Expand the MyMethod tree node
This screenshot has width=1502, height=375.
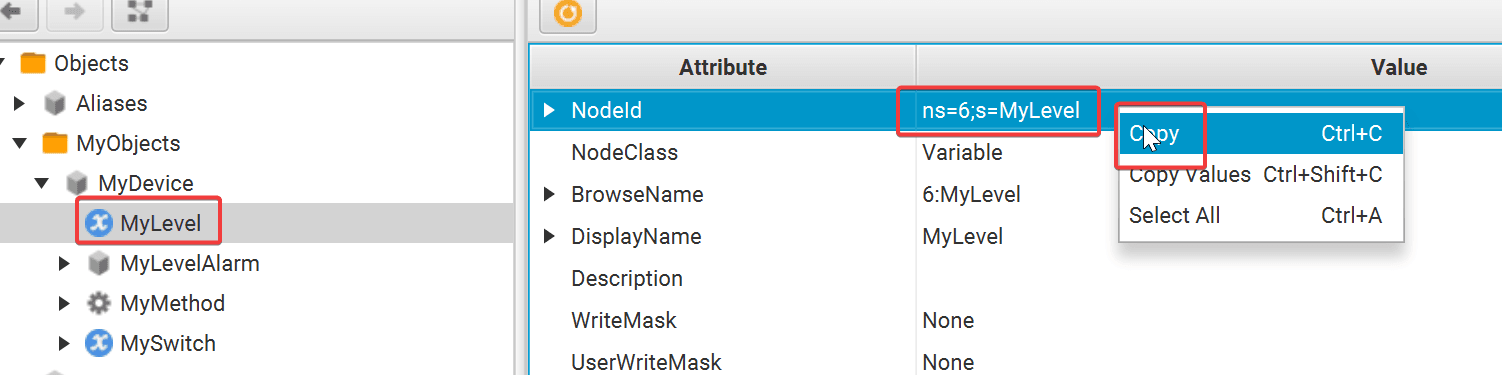point(64,303)
